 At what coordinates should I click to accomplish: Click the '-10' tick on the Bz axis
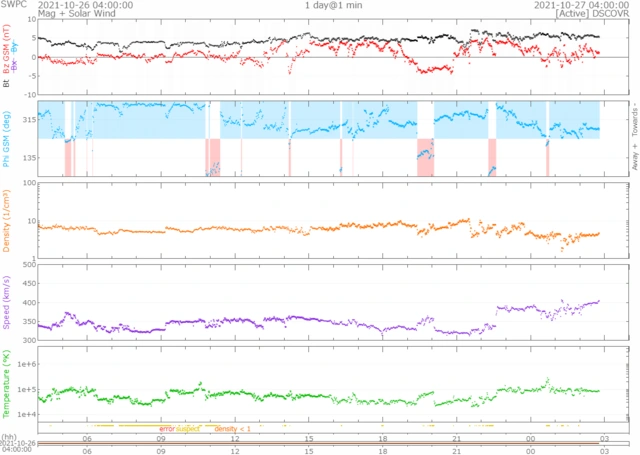tap(31, 95)
